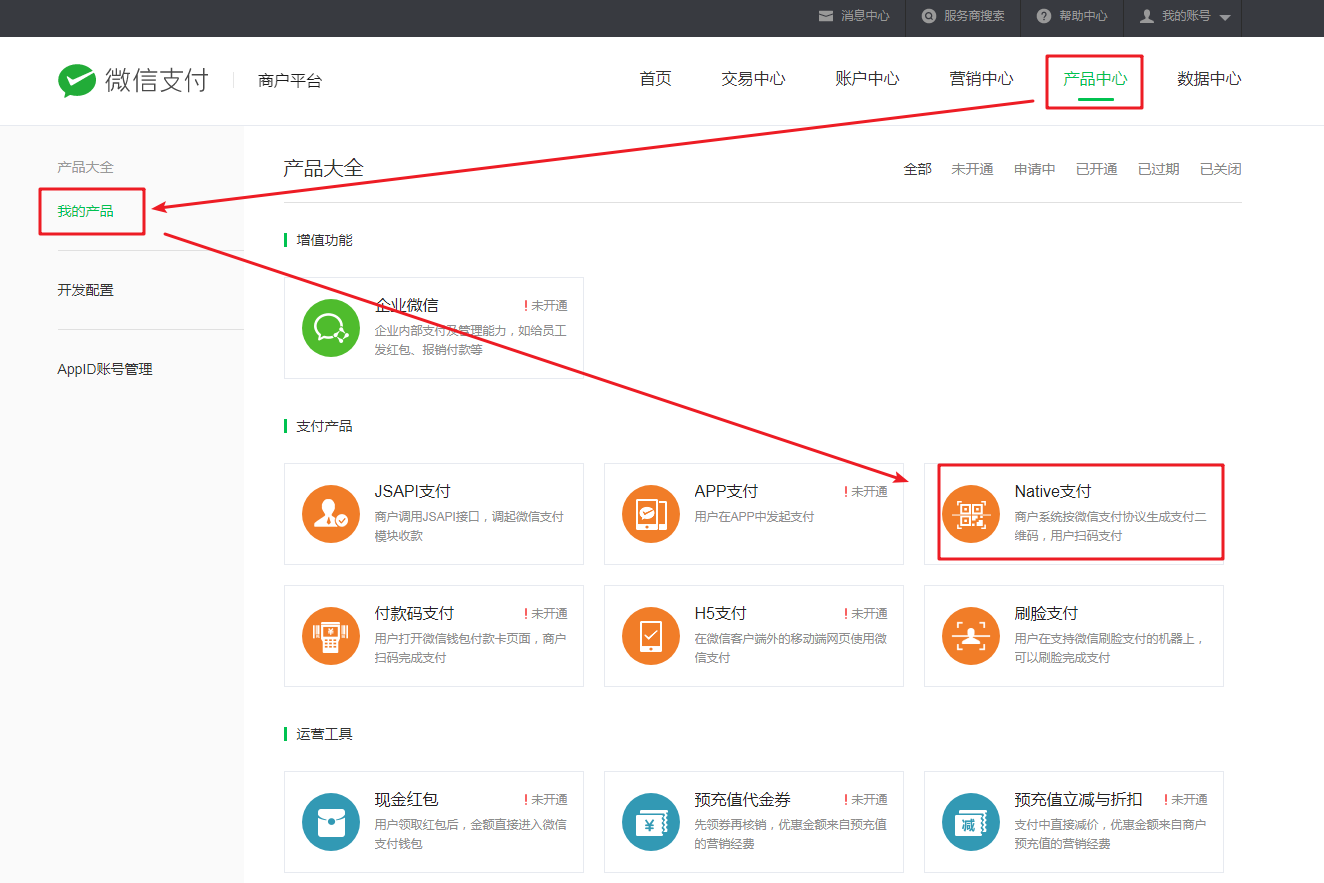The height and width of the screenshot is (883, 1324).
Task: Click the 支付产品 section heading
Action: pos(324,426)
